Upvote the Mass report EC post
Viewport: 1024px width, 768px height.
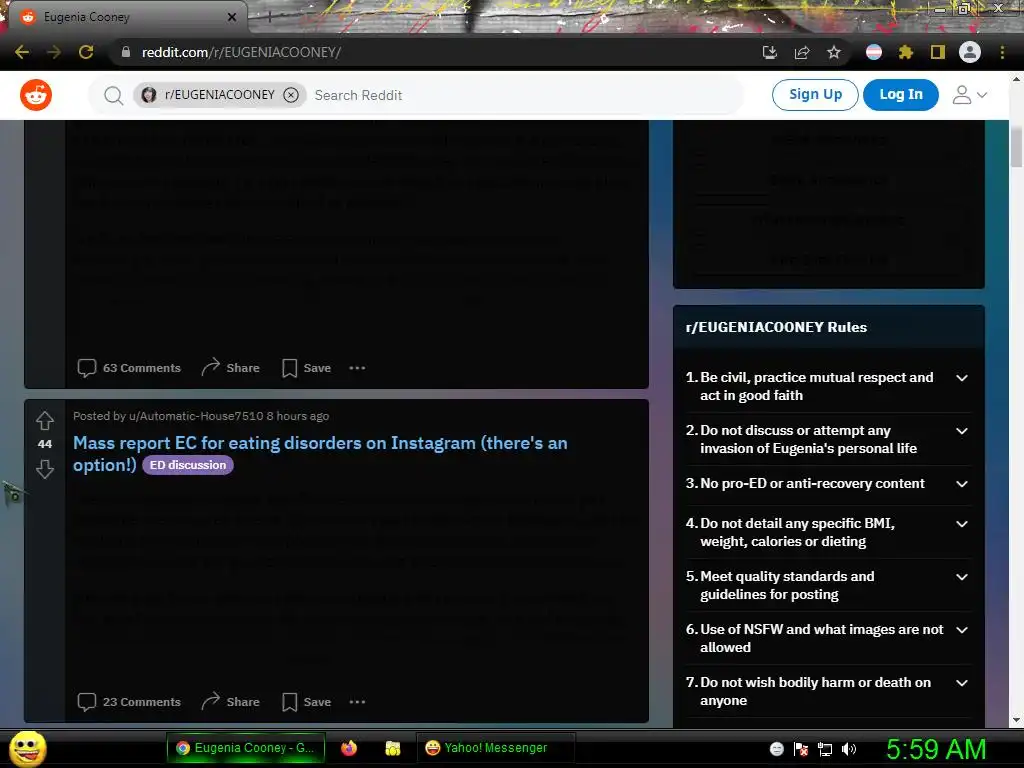point(44,421)
